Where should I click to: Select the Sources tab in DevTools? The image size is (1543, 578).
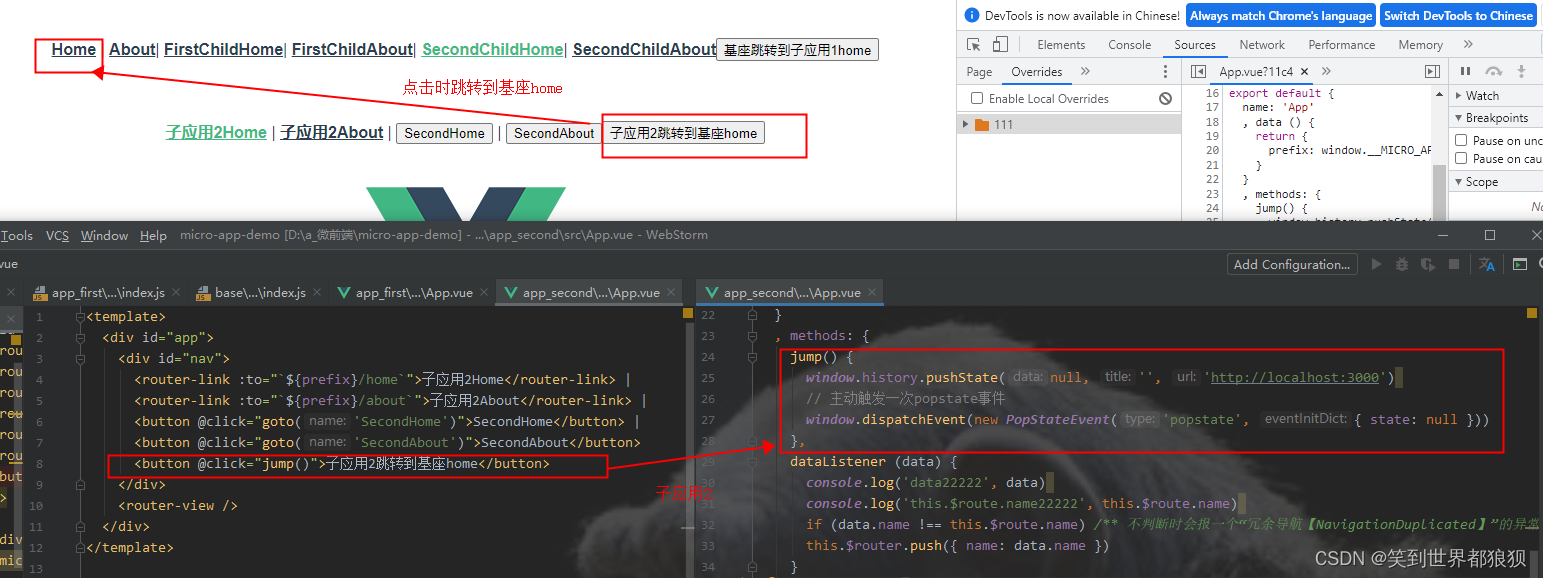point(1195,45)
